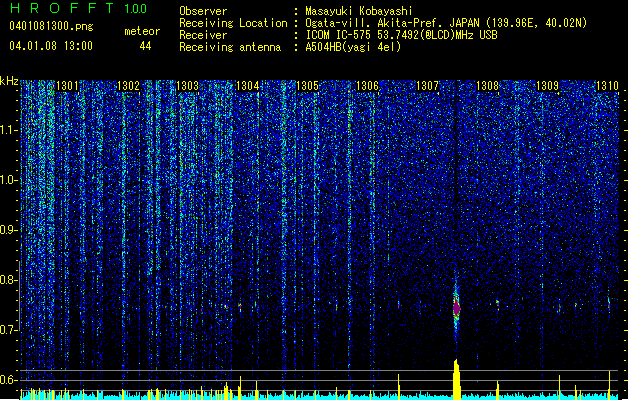Click the date stamp 04.01.08 13:00
Viewport: 629px width, 400px height.
click(51, 46)
